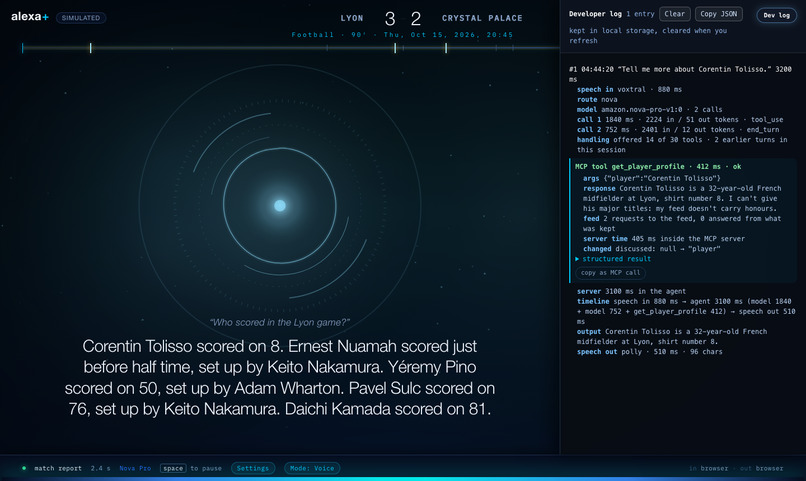Jump to the just-before-half-time goal tick on the timeline
806x481 pixels.
click(395, 48)
